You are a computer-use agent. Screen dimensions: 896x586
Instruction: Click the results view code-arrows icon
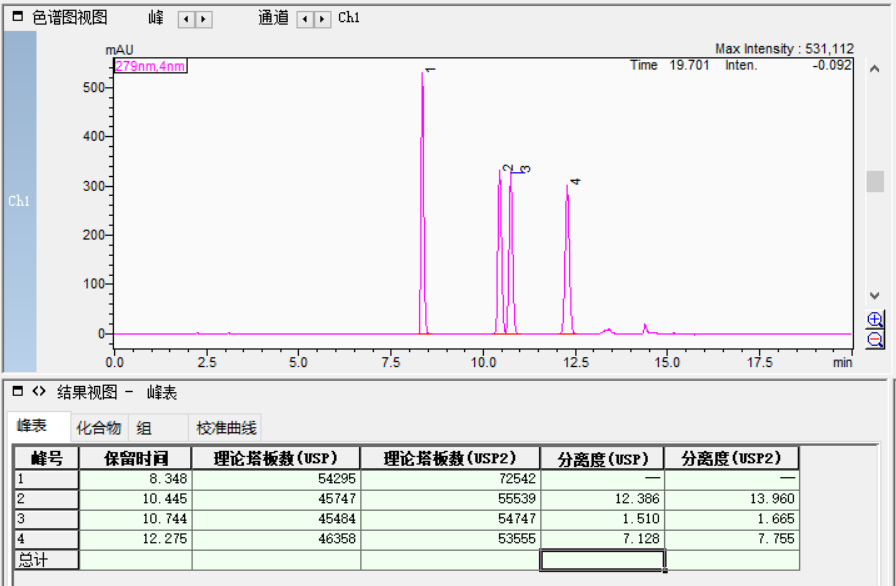(39, 392)
